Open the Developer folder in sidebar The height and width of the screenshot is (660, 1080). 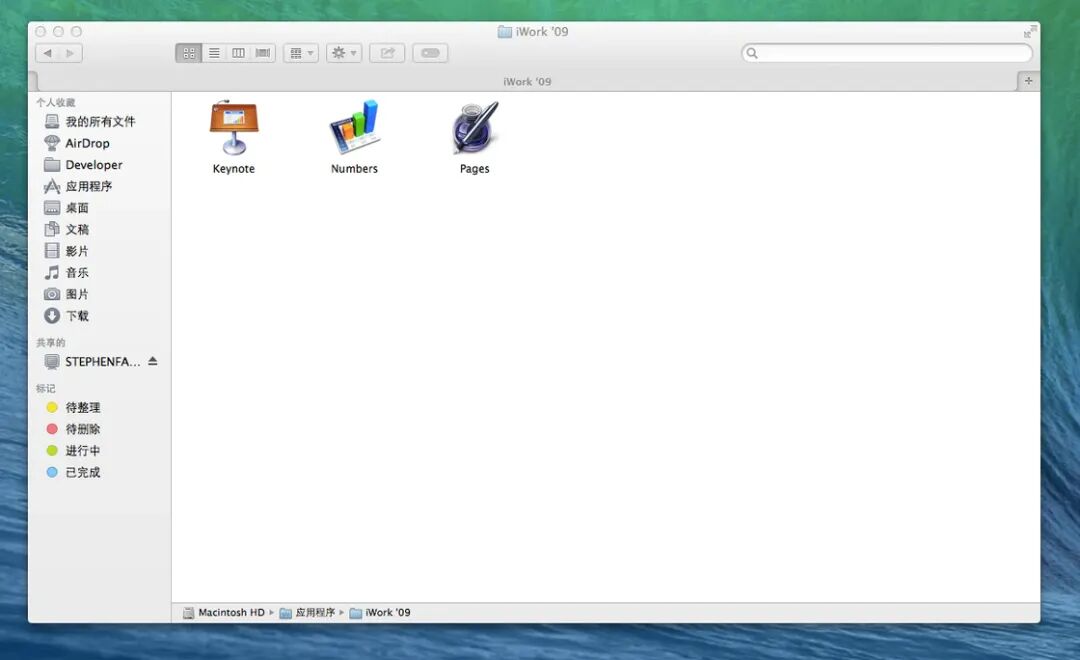pyautogui.click(x=83, y=165)
